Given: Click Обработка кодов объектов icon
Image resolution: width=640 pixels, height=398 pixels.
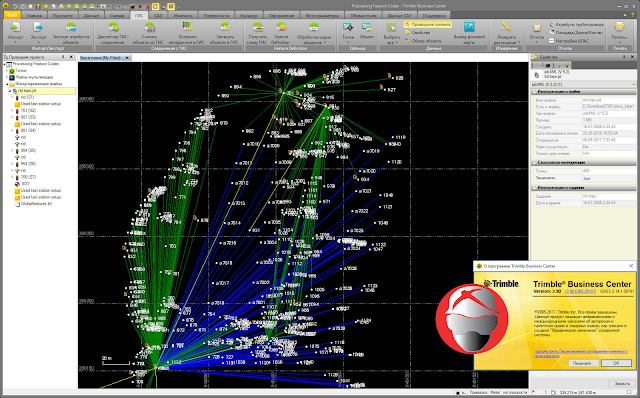Looking at the screenshot, I should pos(313,28).
